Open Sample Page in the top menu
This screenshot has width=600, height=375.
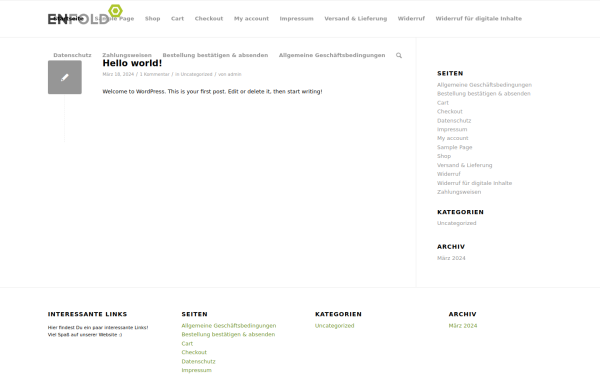pyautogui.click(x=114, y=18)
